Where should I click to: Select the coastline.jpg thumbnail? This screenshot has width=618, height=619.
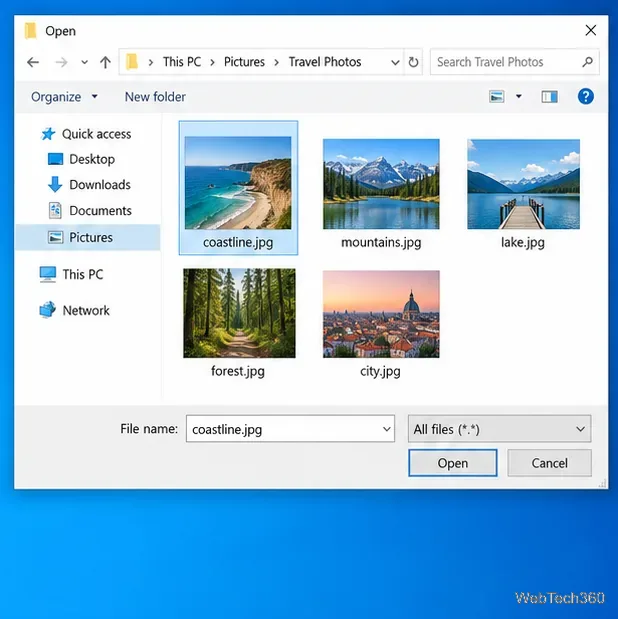click(238, 183)
